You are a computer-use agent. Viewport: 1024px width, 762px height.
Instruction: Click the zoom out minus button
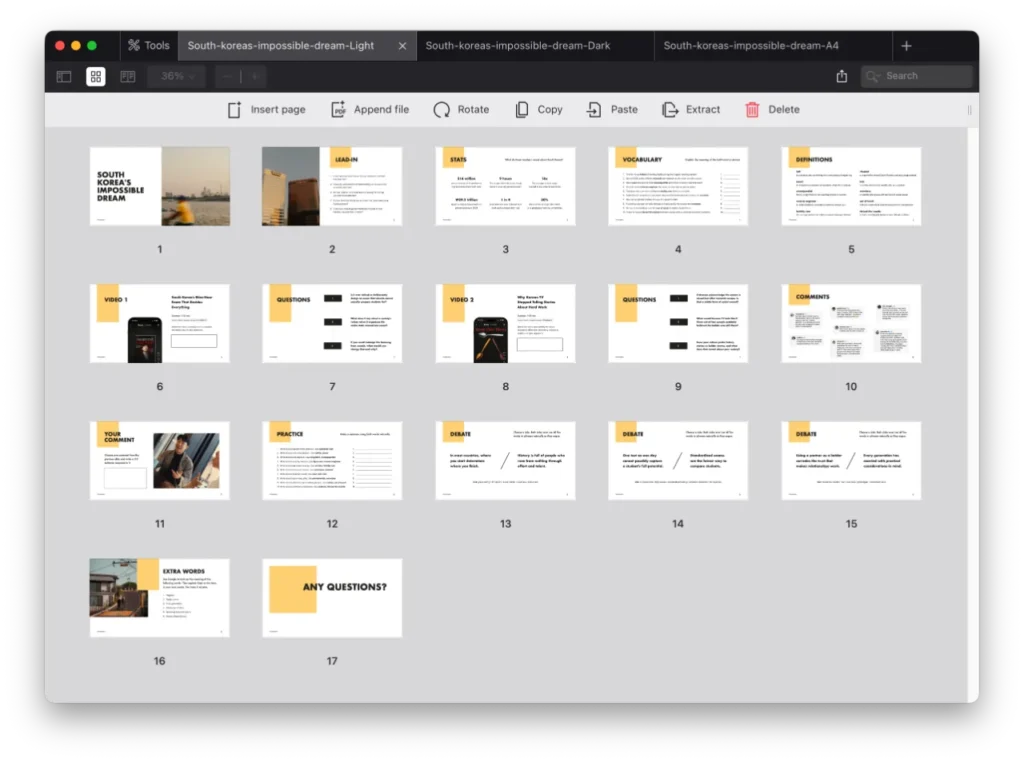[227, 76]
